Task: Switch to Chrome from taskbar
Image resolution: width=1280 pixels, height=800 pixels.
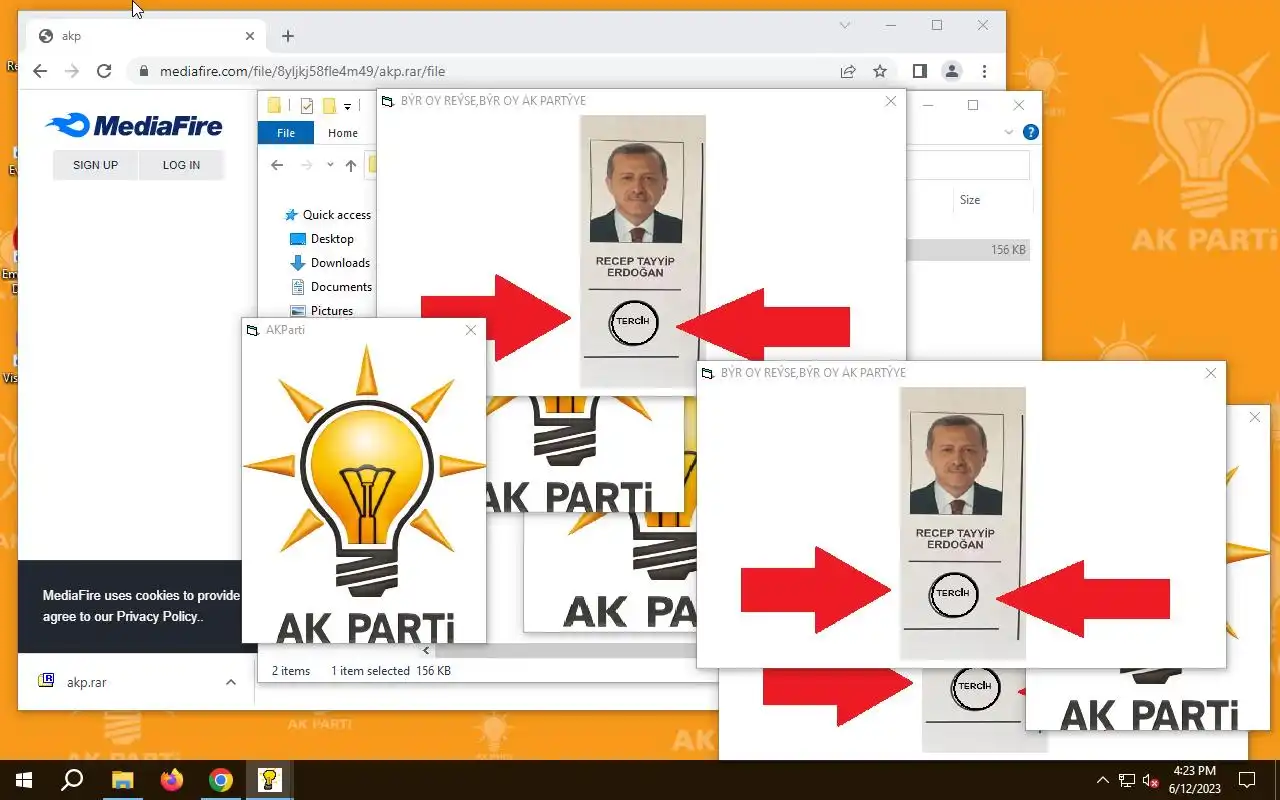Action: 221,780
